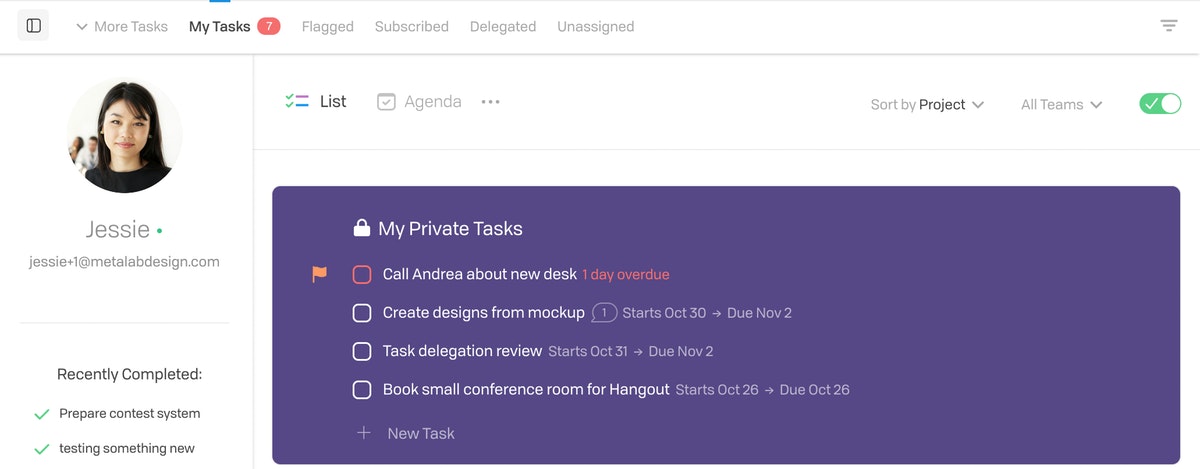This screenshot has width=1200, height=469.
Task: Open the filter icon at top right
Action: (1169, 26)
